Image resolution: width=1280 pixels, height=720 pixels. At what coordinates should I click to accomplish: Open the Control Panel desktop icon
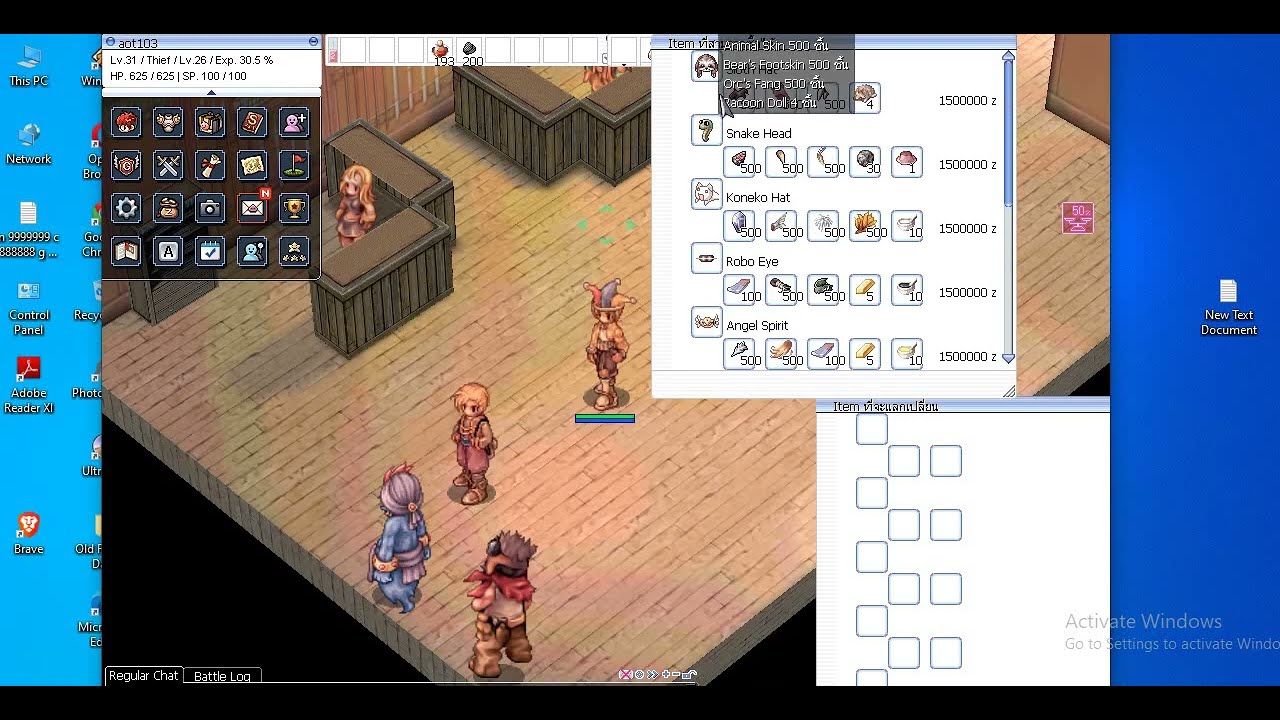click(x=28, y=308)
